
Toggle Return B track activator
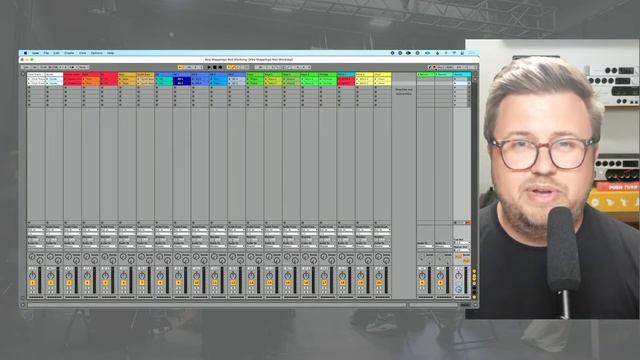click(440, 282)
